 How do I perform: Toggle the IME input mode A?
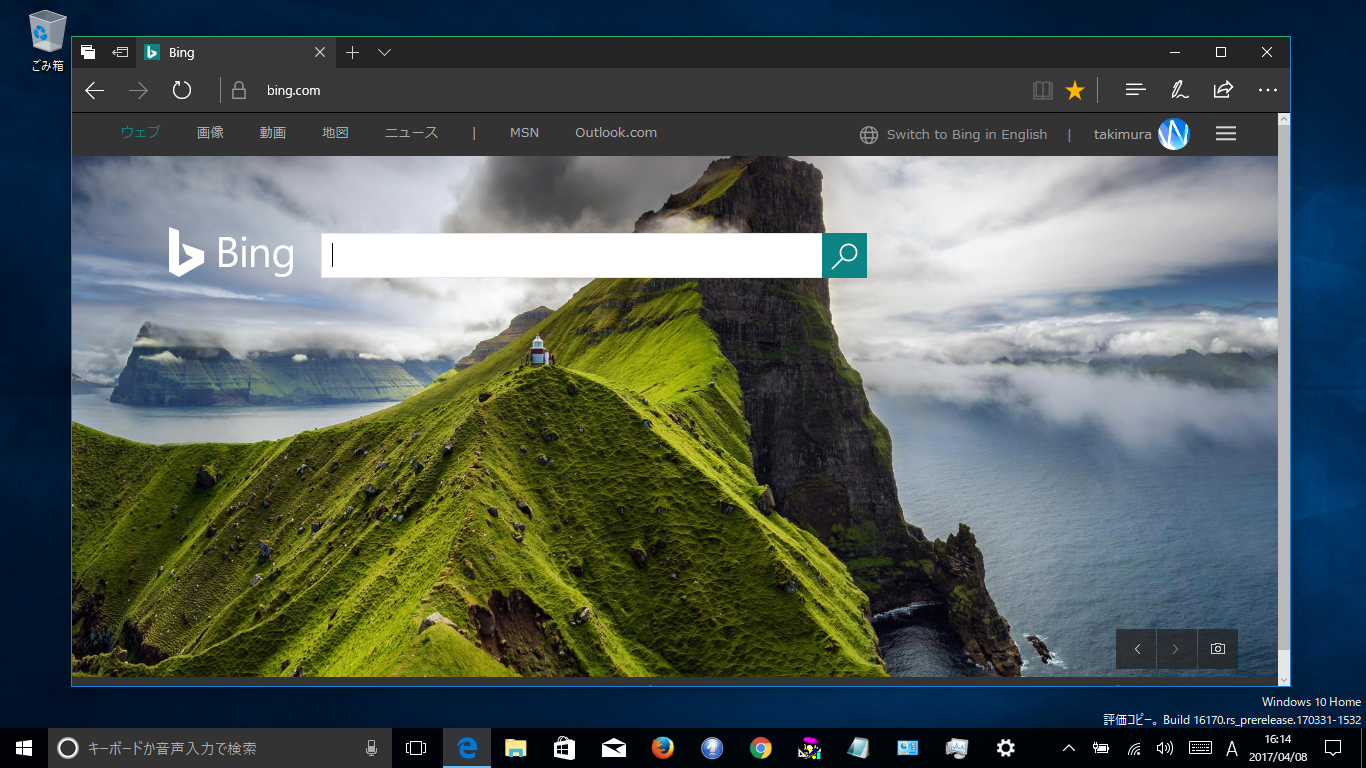1232,748
